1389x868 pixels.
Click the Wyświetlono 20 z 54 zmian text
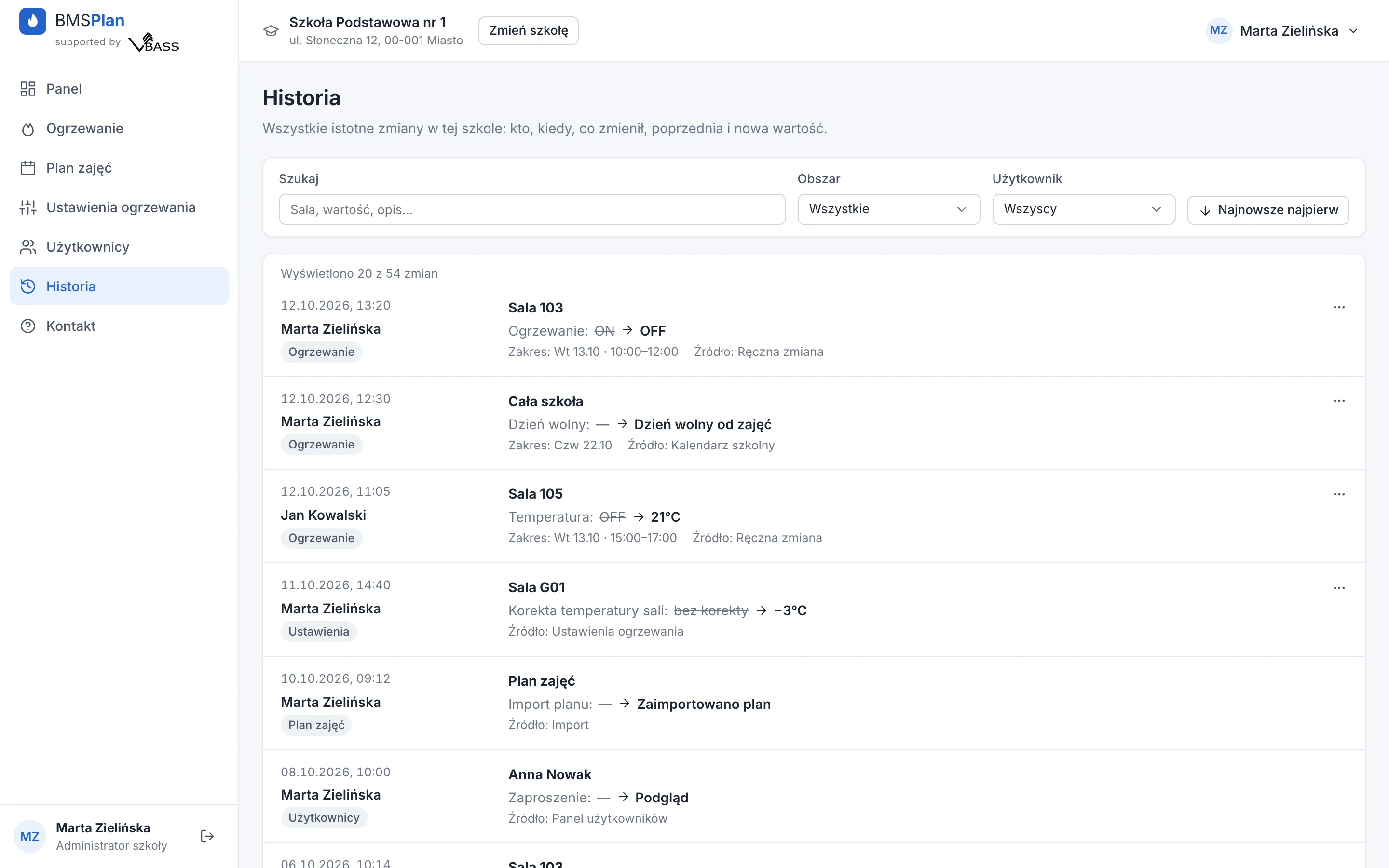(359, 273)
